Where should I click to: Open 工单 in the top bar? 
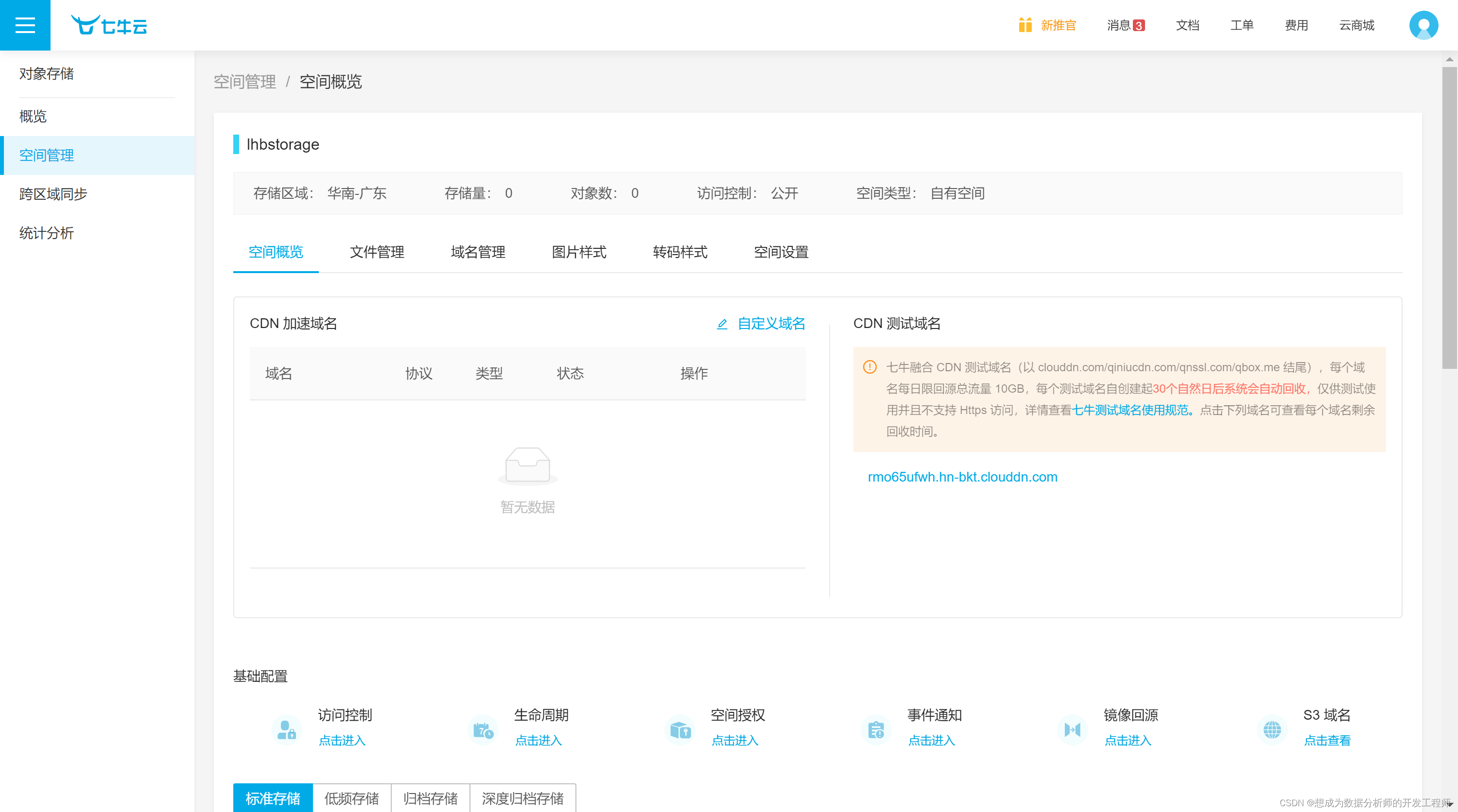click(x=1242, y=25)
